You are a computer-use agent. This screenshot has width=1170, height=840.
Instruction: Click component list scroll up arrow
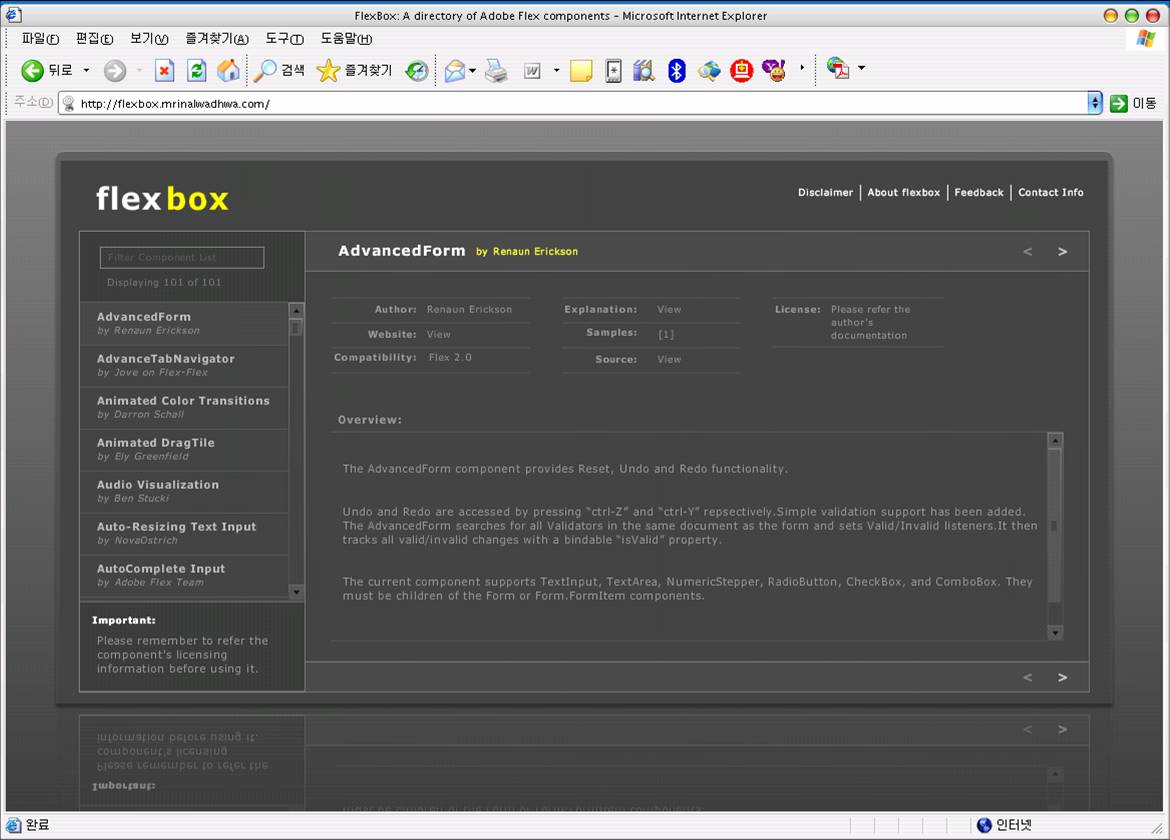pyautogui.click(x=296, y=310)
